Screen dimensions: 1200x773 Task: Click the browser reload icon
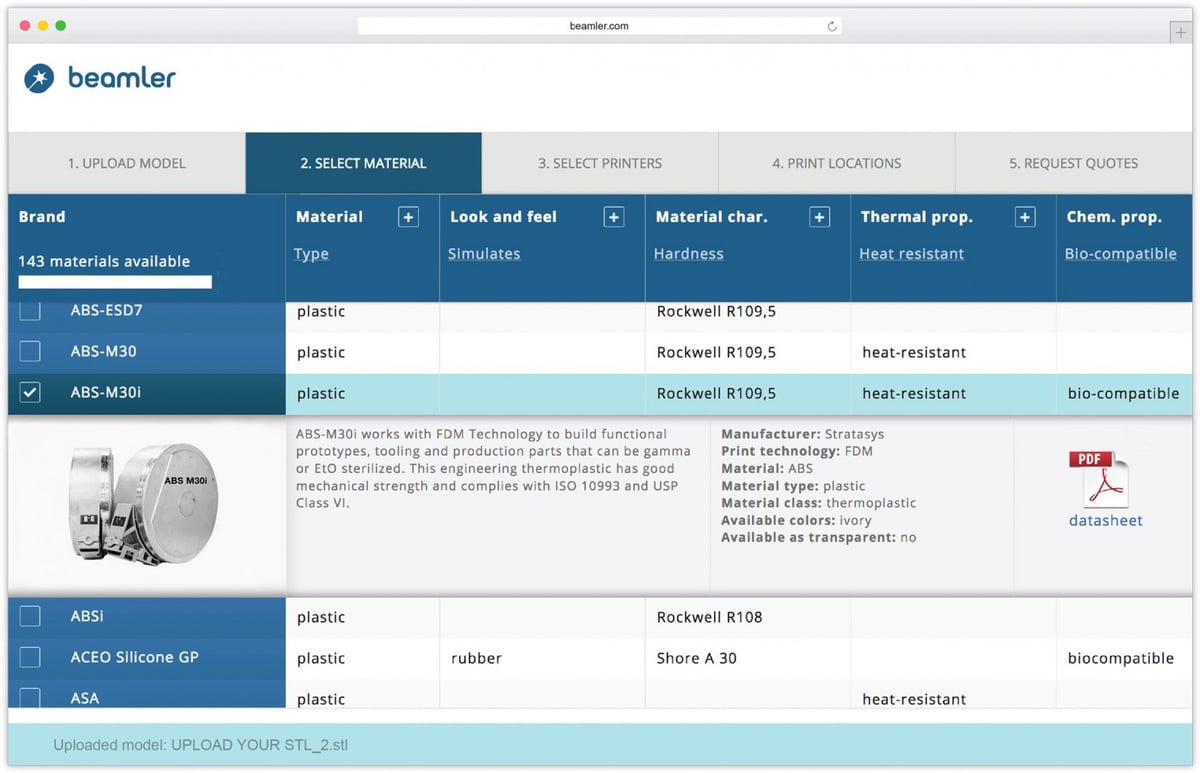click(x=832, y=26)
